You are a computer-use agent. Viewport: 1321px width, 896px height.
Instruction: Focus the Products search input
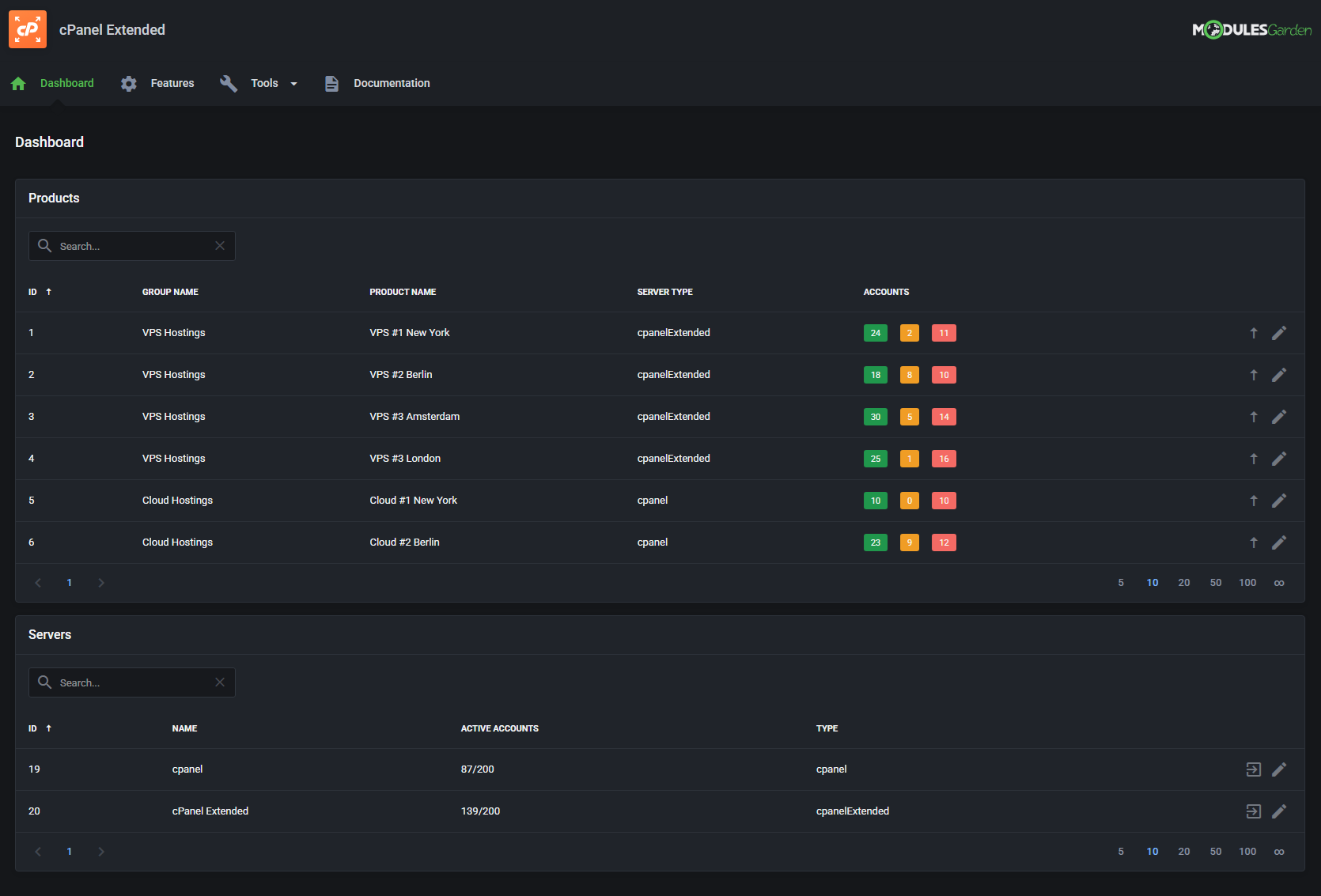pyautogui.click(x=132, y=246)
